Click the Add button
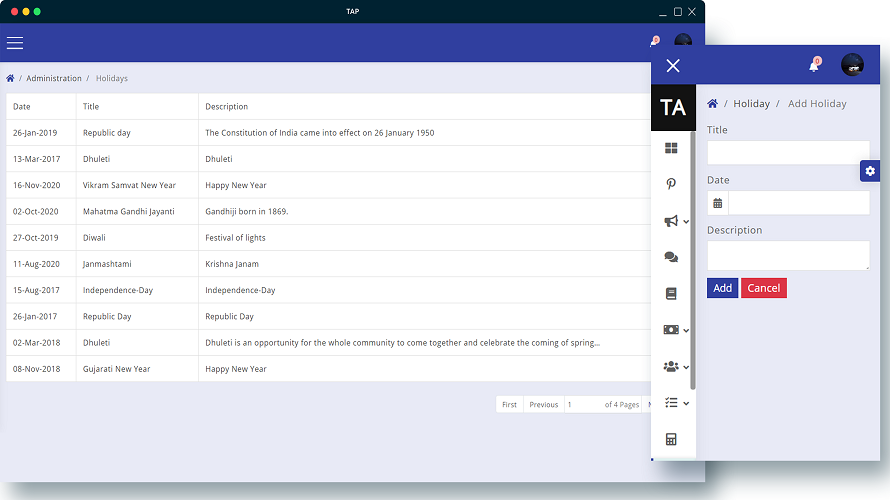The height and width of the screenshot is (500, 890). pyautogui.click(x=722, y=288)
